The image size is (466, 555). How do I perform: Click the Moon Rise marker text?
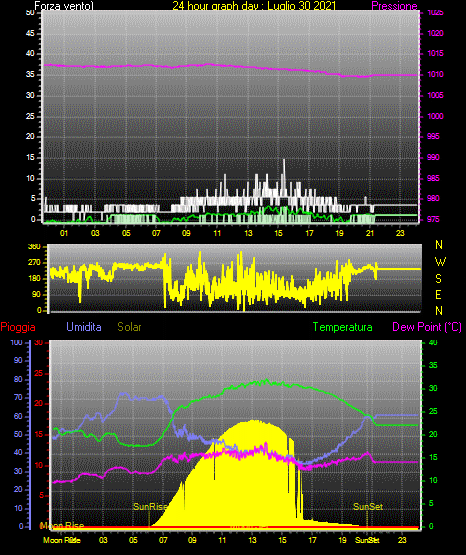(62, 526)
